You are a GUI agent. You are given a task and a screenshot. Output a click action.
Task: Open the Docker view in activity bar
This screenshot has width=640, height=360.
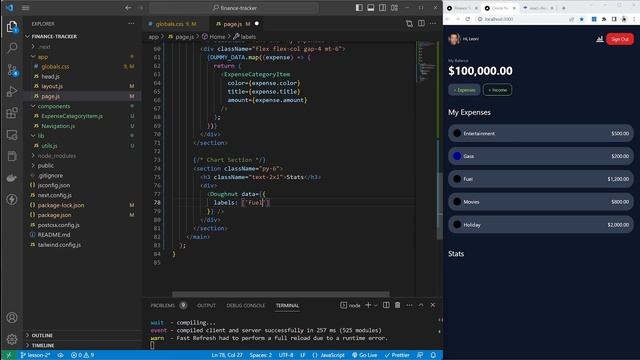tap(12, 178)
